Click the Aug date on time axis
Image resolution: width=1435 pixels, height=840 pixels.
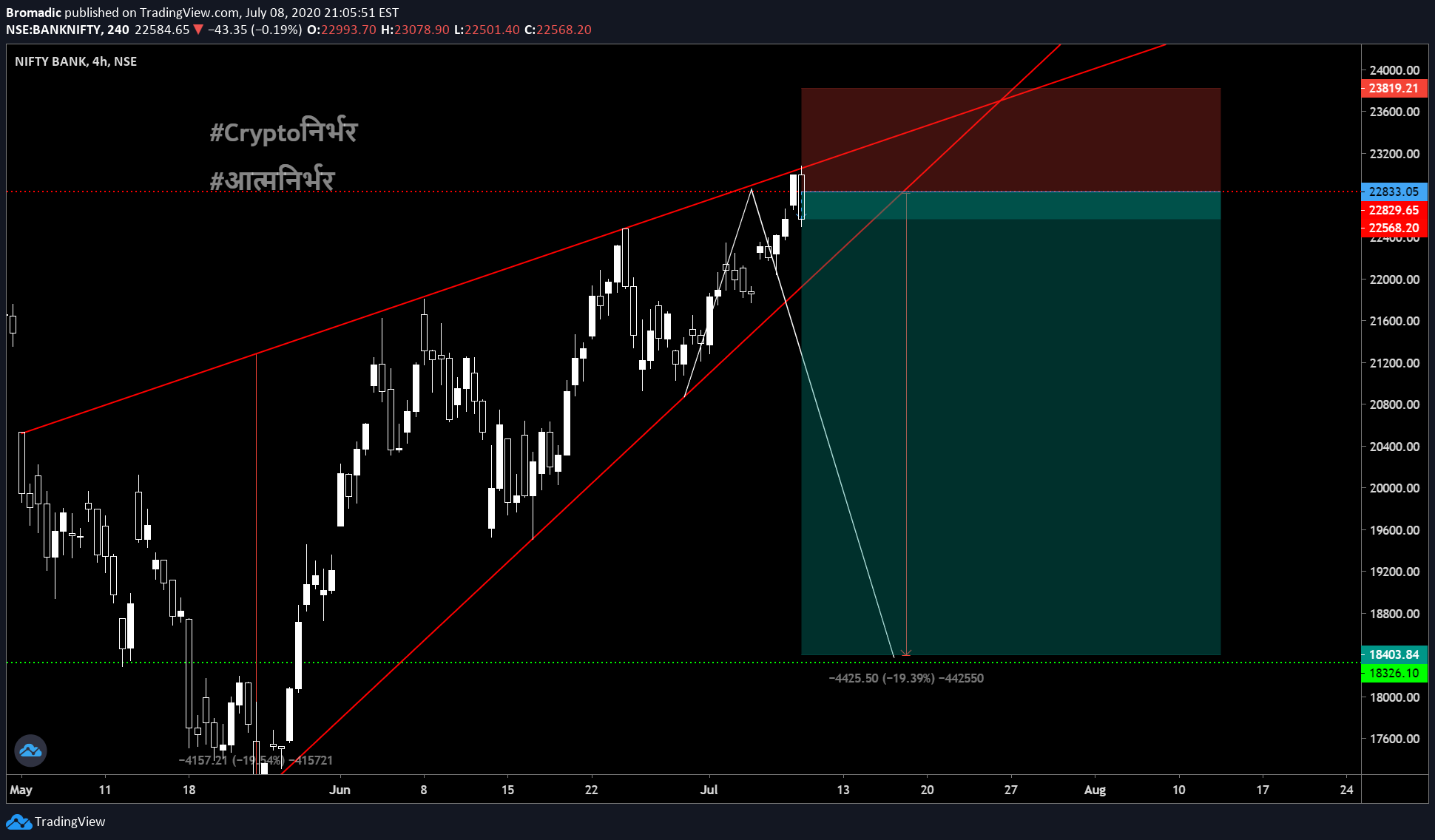[x=1095, y=790]
